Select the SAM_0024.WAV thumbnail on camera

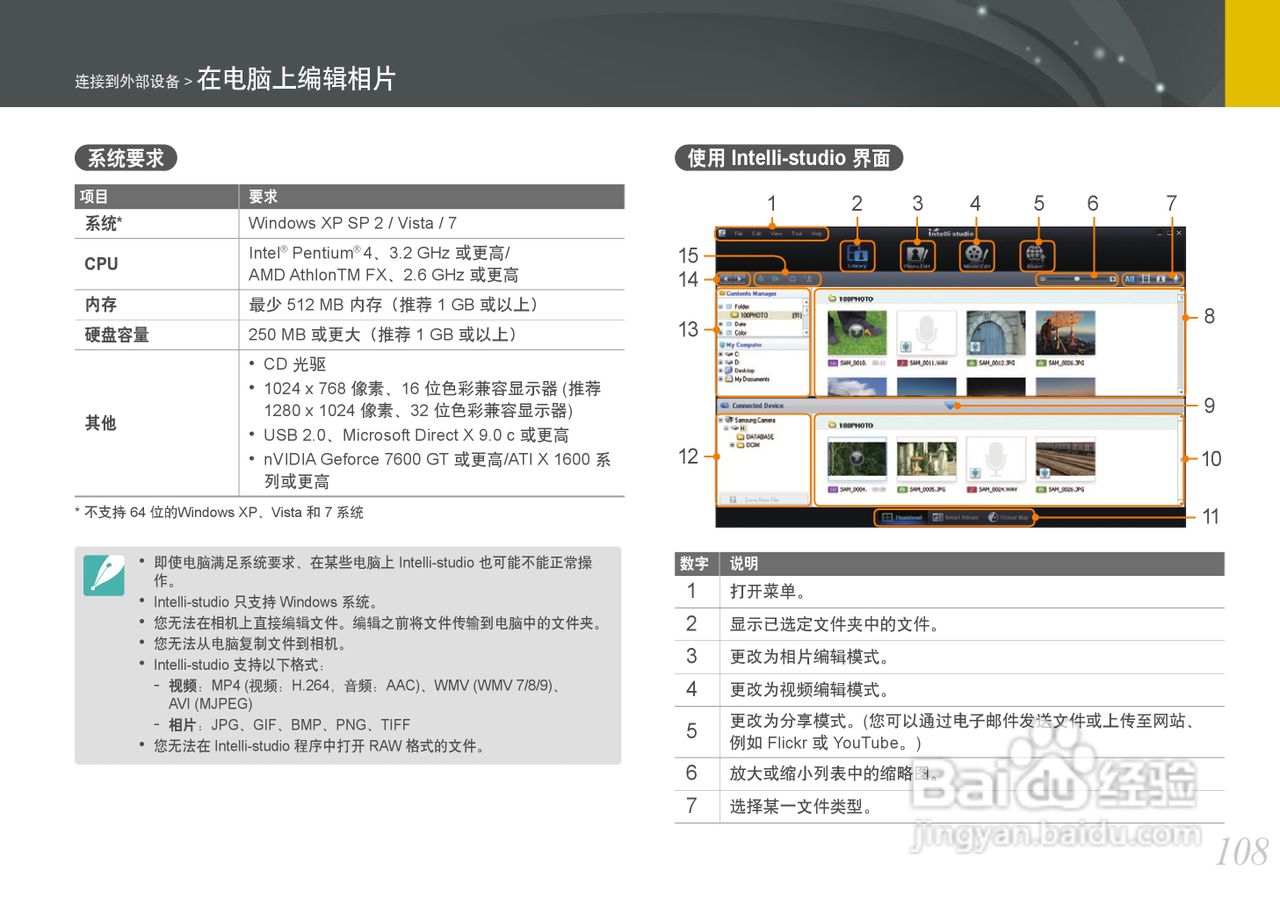[996, 459]
